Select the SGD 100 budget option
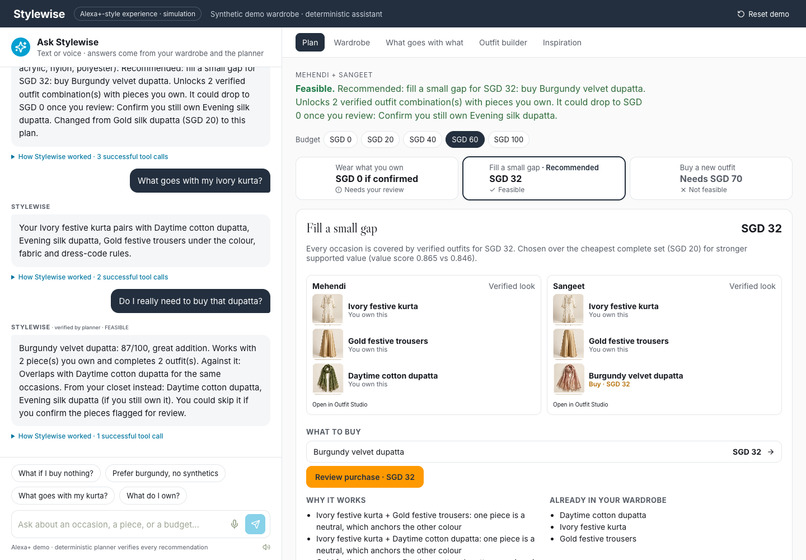Screen dimensions: 806x560 [508, 139]
